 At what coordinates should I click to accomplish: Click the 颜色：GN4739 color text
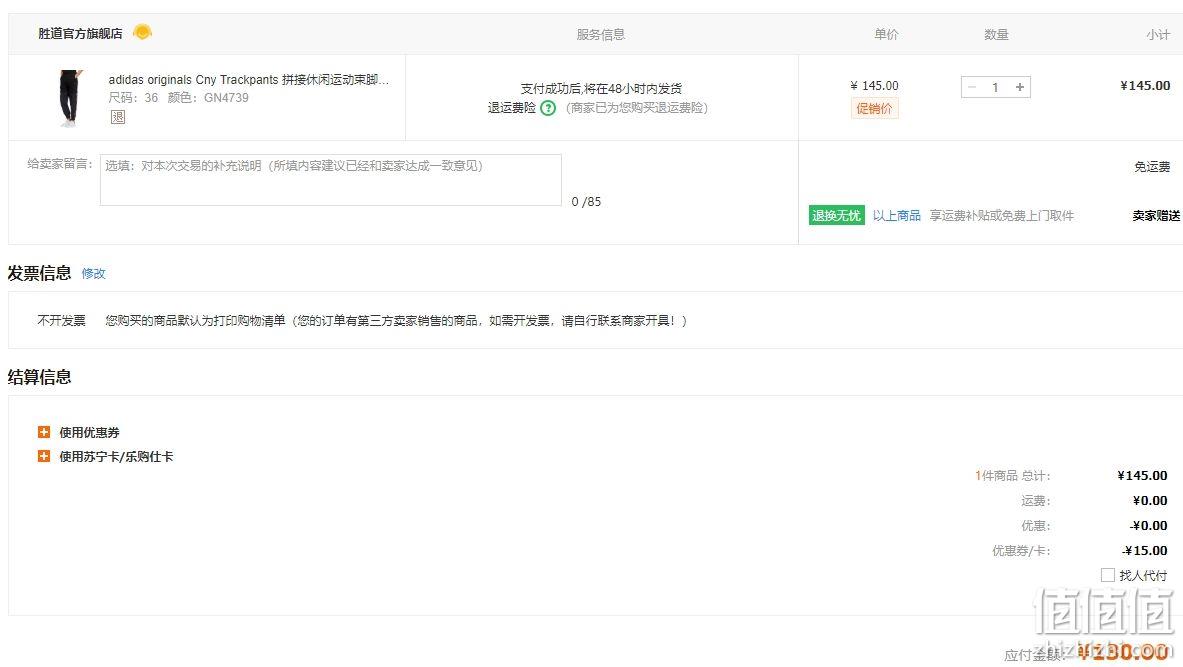[x=208, y=97]
